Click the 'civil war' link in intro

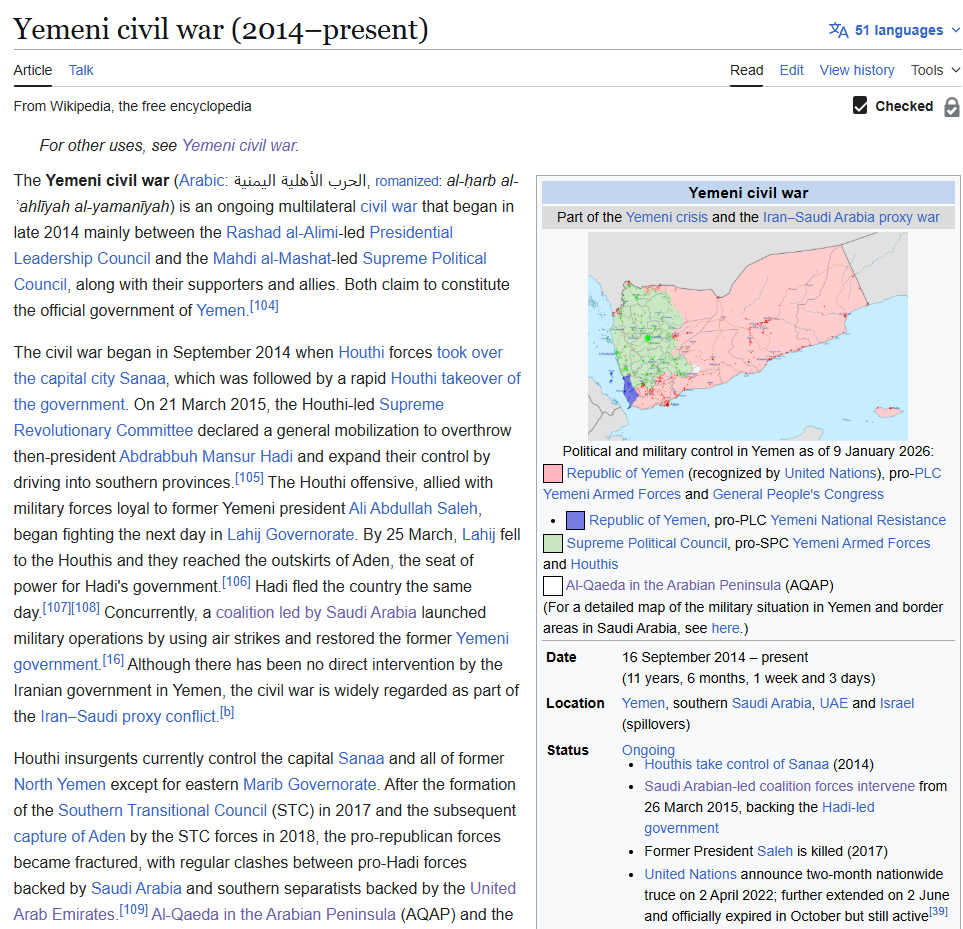pos(388,206)
